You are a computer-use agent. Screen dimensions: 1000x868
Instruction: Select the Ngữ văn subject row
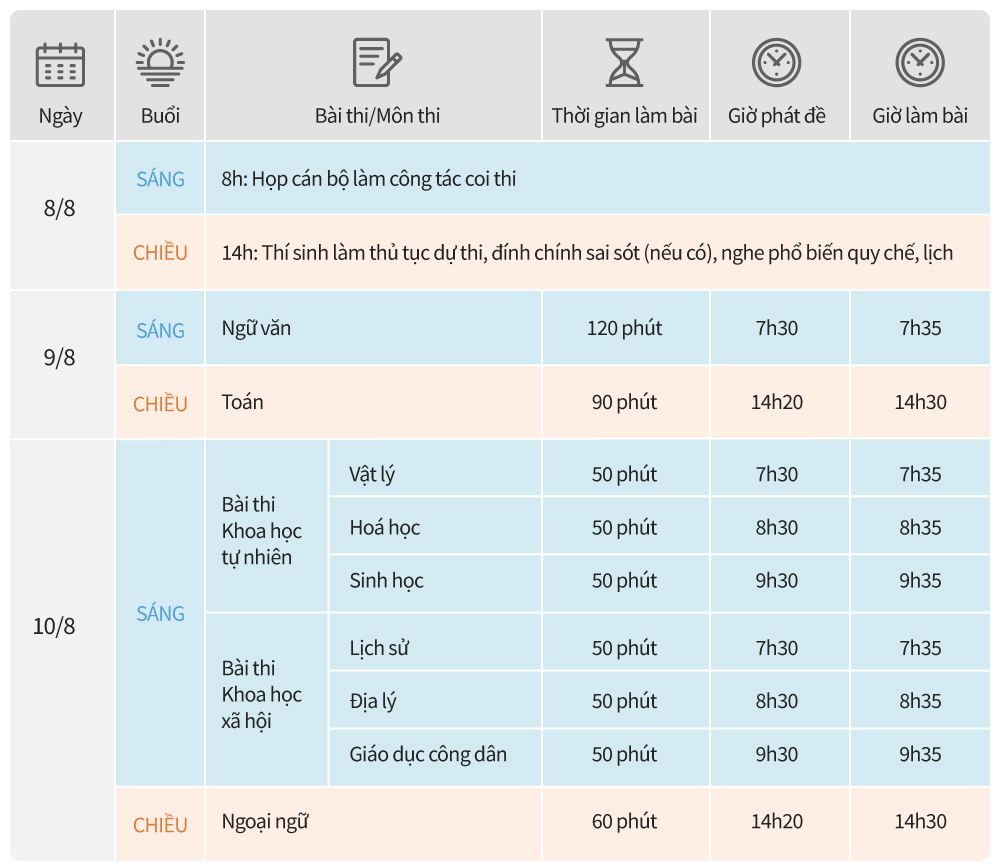257,328
